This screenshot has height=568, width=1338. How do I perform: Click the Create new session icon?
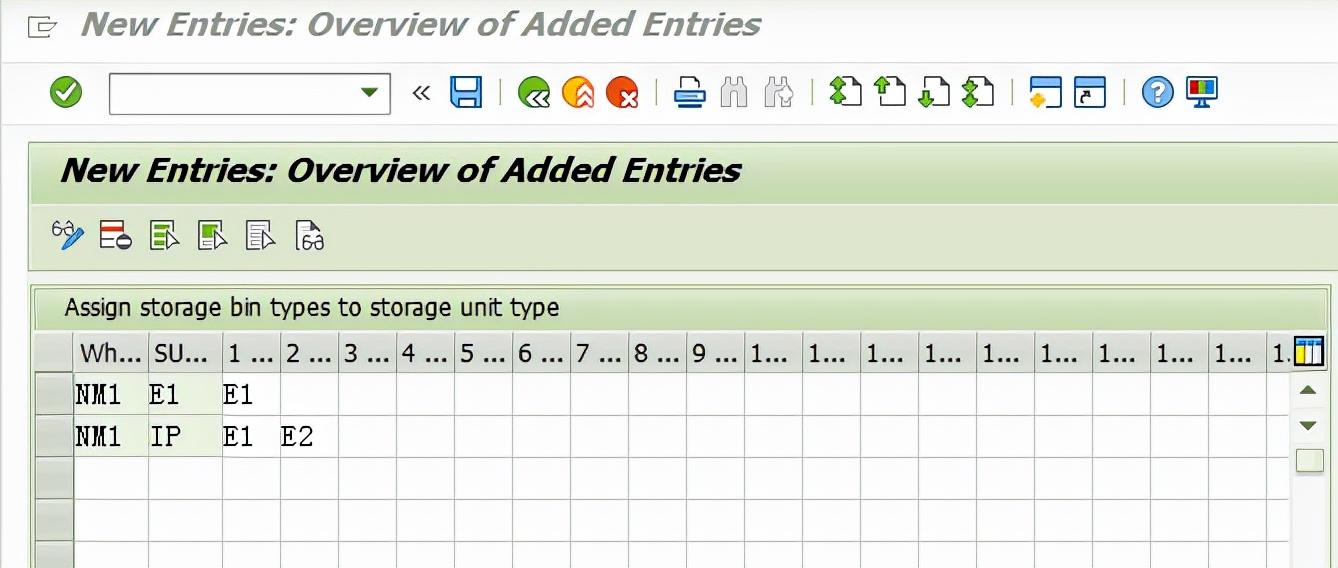pyautogui.click(x=1045, y=92)
